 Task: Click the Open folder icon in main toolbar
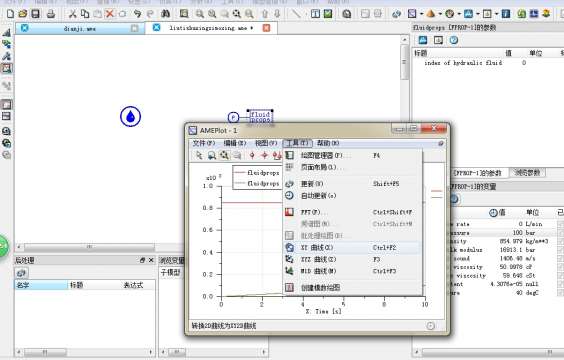[22, 14]
